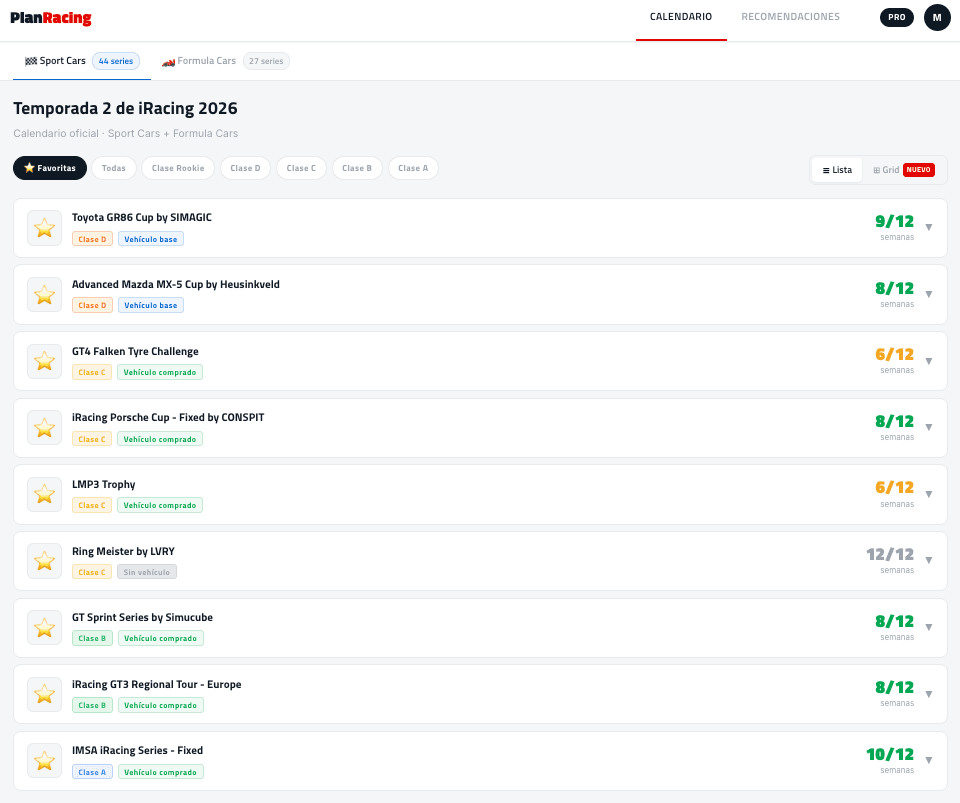
Task: Click iRacing Porsche Cup - Fixed by CONSPIT title
Action: pyautogui.click(x=168, y=417)
